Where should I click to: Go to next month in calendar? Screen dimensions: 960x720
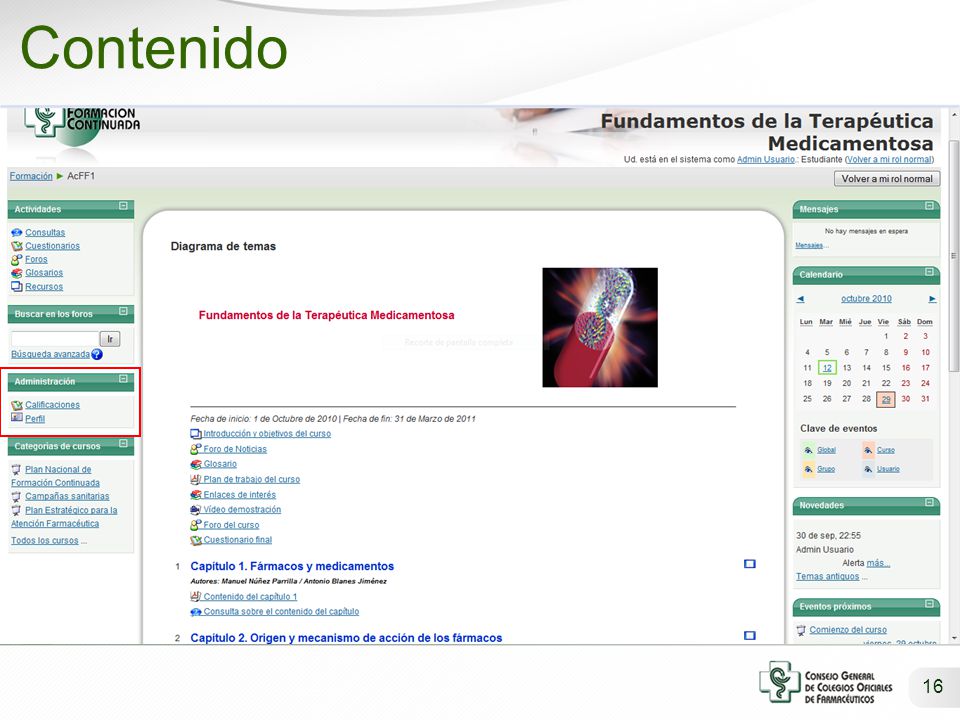(932, 299)
